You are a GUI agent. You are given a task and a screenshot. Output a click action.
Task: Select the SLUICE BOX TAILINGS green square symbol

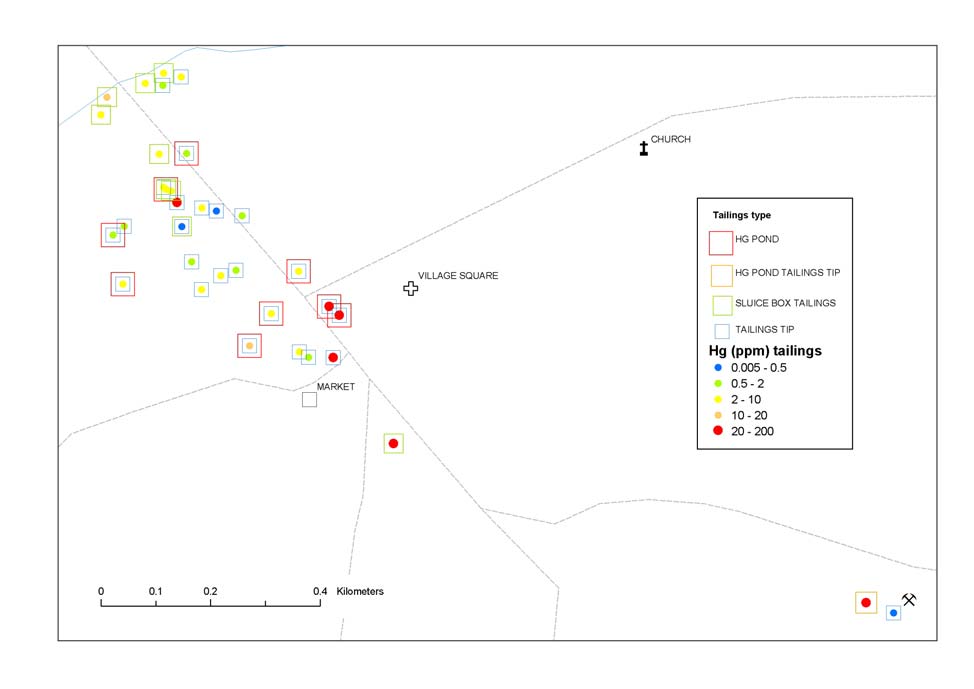(x=720, y=304)
